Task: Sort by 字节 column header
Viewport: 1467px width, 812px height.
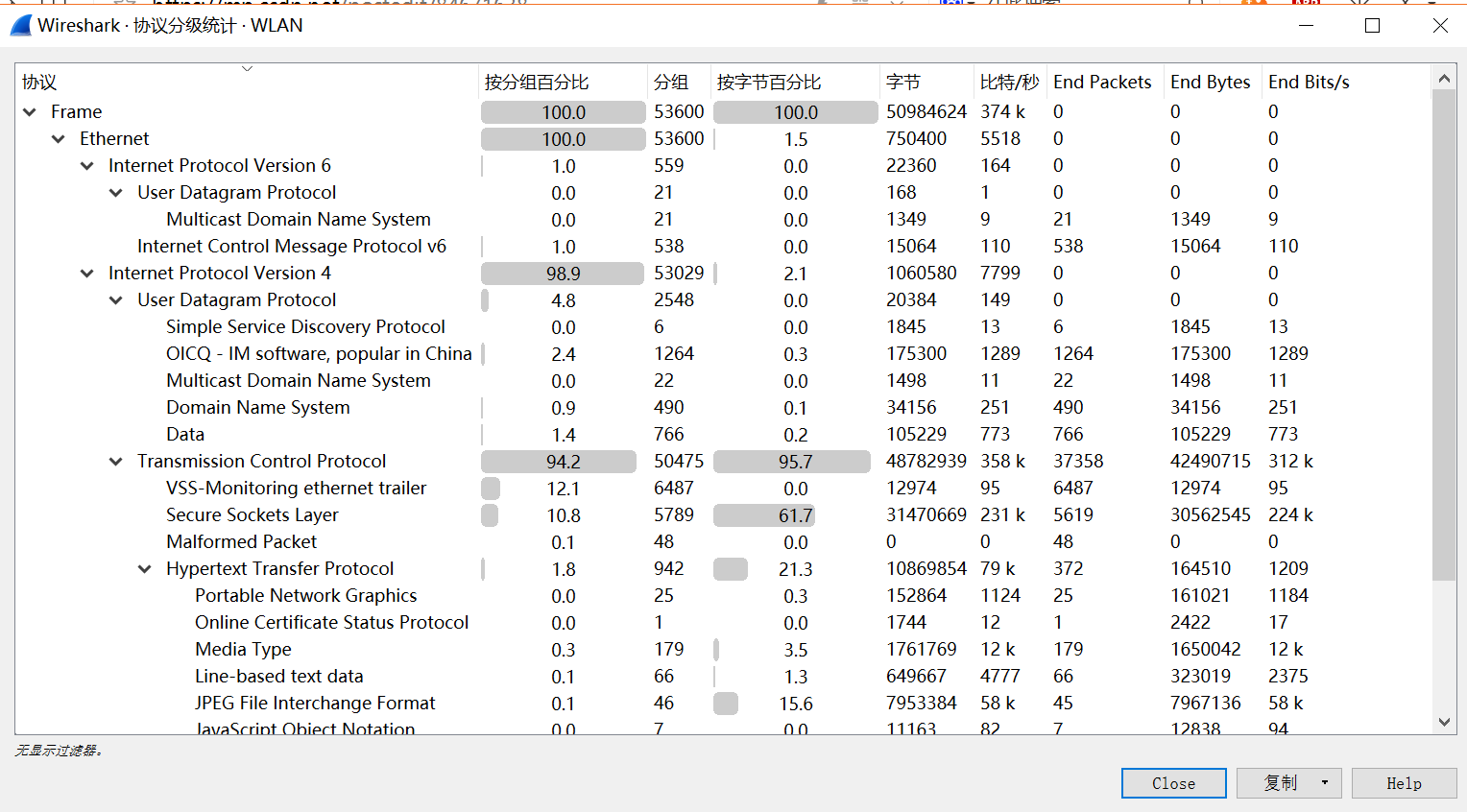Action: (926, 82)
